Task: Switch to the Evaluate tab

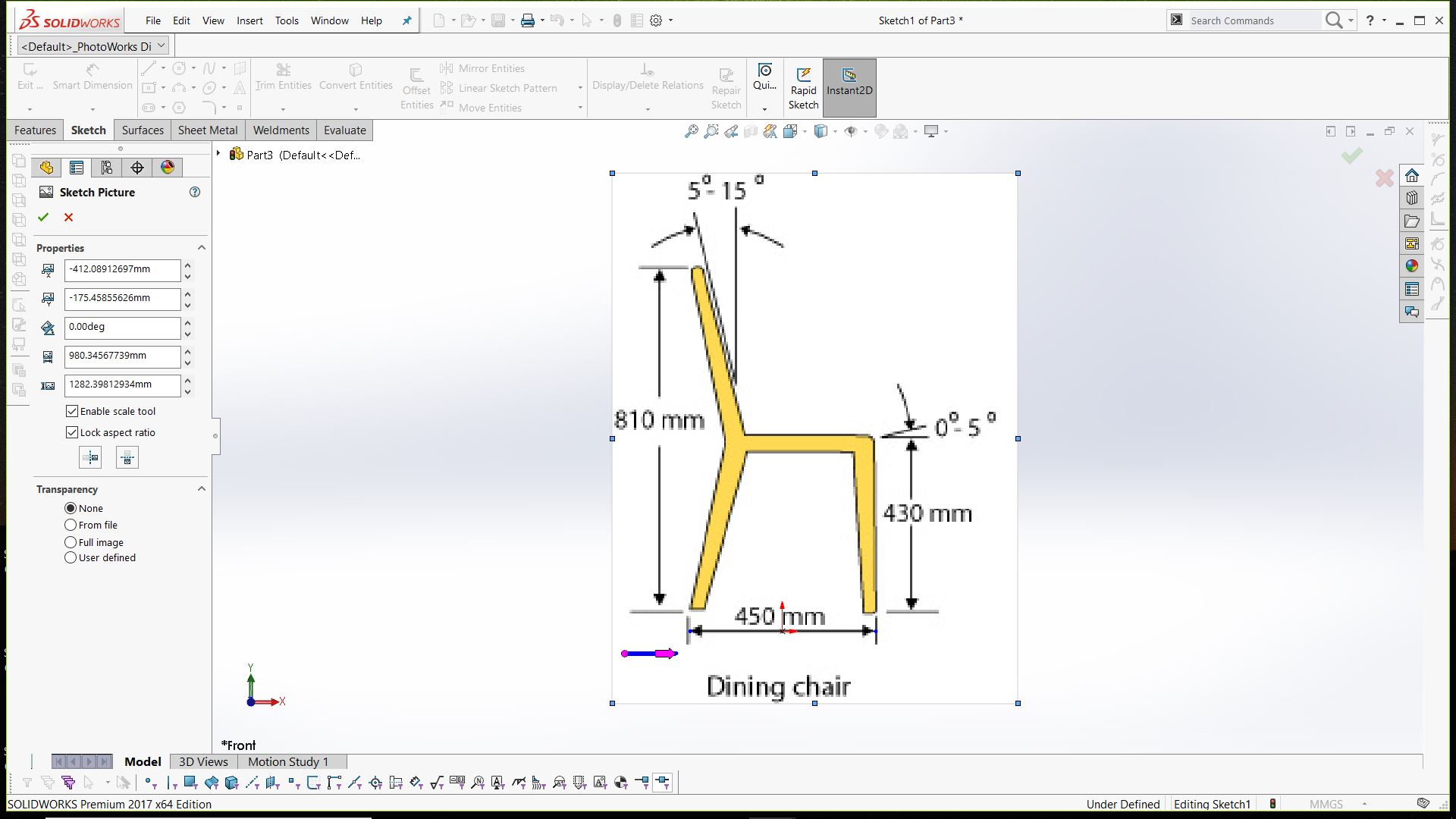Action: 344,130
